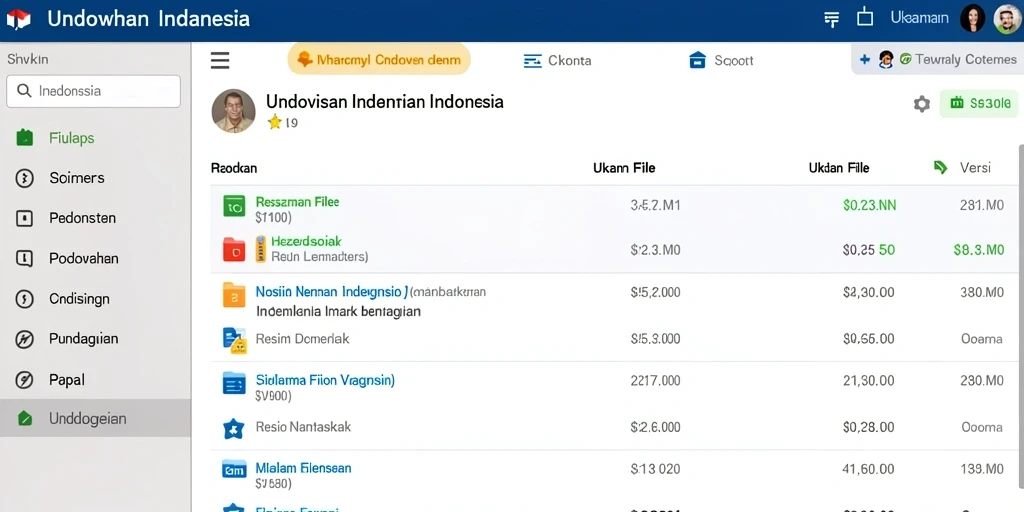
Task: Click the Resim Dcmeriak document icon
Action: click(234, 340)
